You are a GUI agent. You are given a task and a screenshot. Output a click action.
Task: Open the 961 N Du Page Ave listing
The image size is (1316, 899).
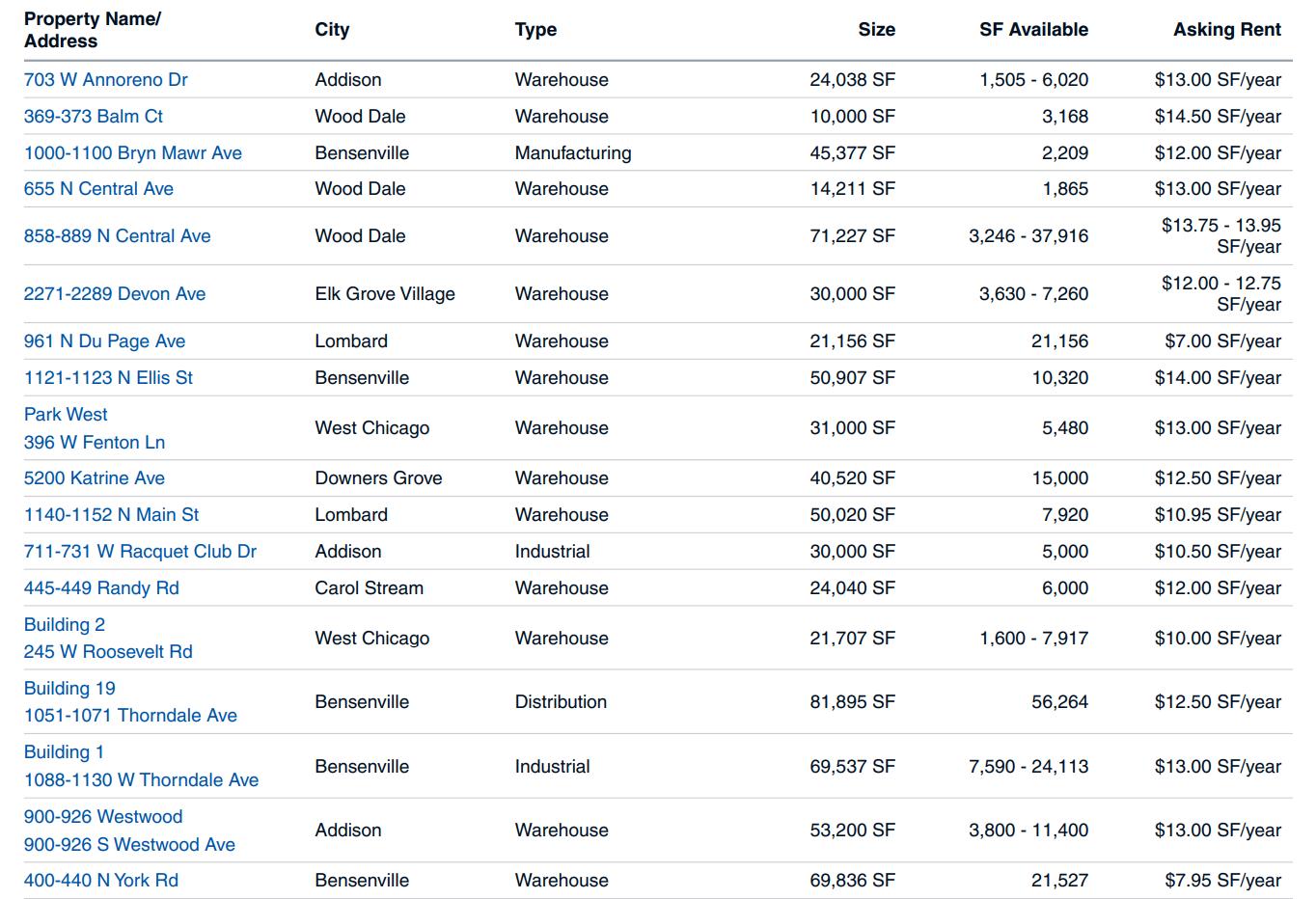104,341
